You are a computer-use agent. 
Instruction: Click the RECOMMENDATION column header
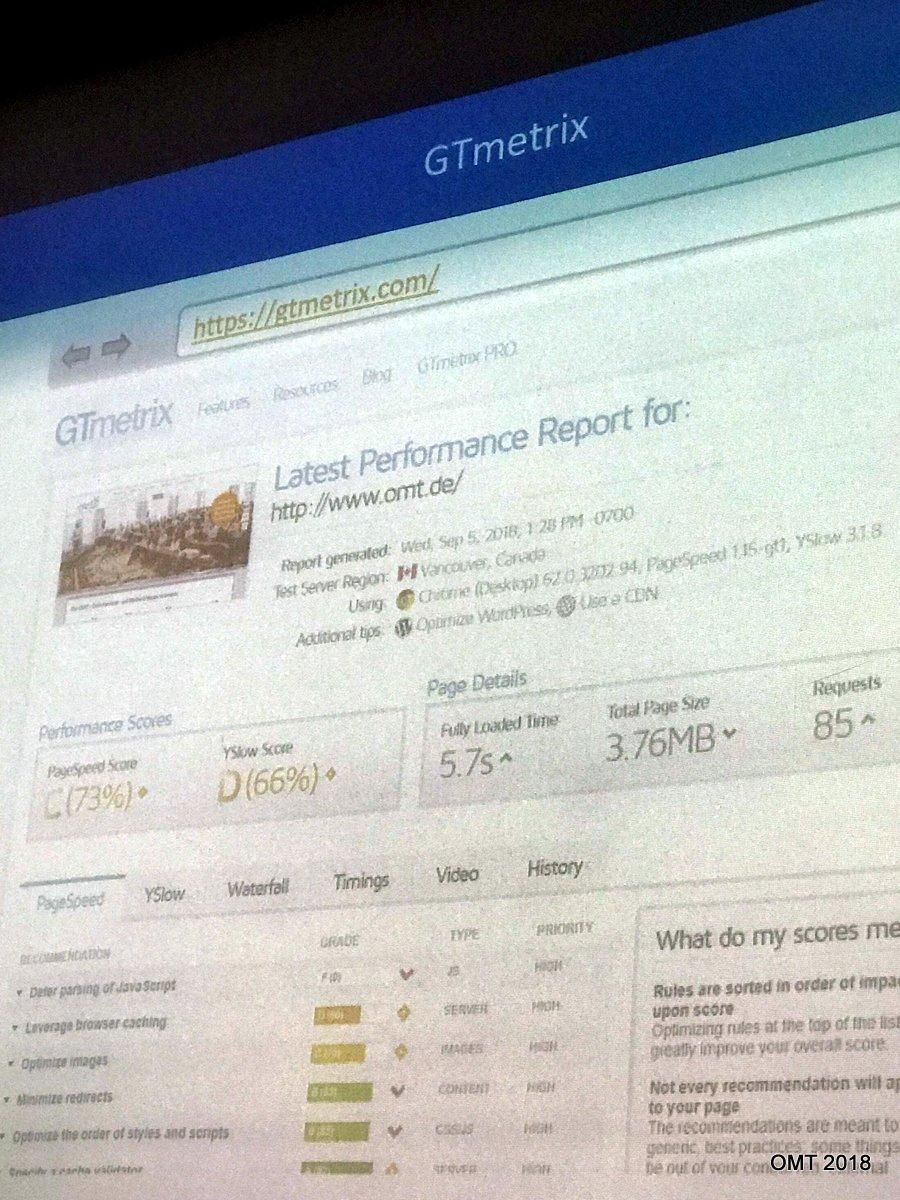[x=64, y=955]
